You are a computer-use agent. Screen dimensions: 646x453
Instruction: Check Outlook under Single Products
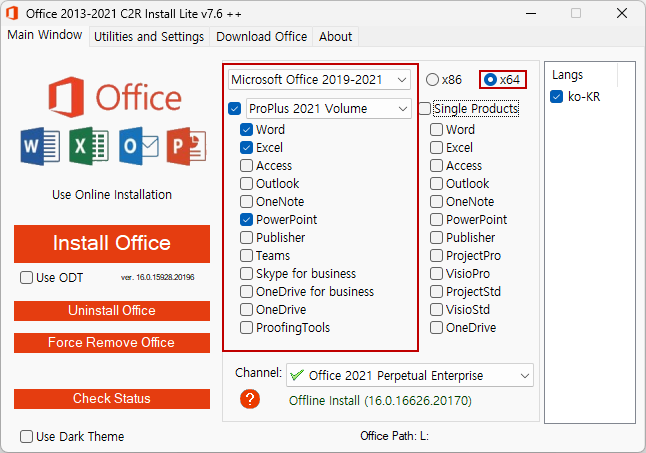point(436,184)
